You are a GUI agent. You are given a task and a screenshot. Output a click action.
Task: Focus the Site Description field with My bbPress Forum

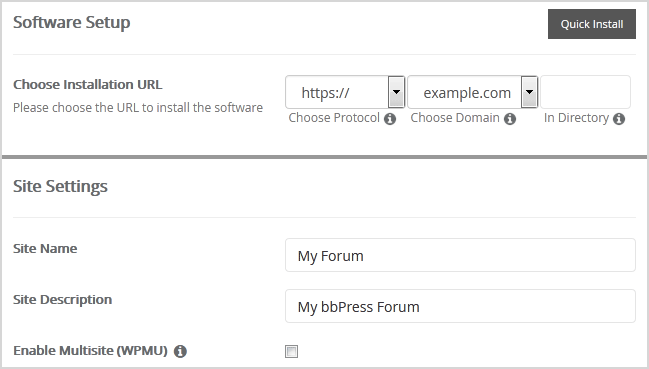point(460,306)
